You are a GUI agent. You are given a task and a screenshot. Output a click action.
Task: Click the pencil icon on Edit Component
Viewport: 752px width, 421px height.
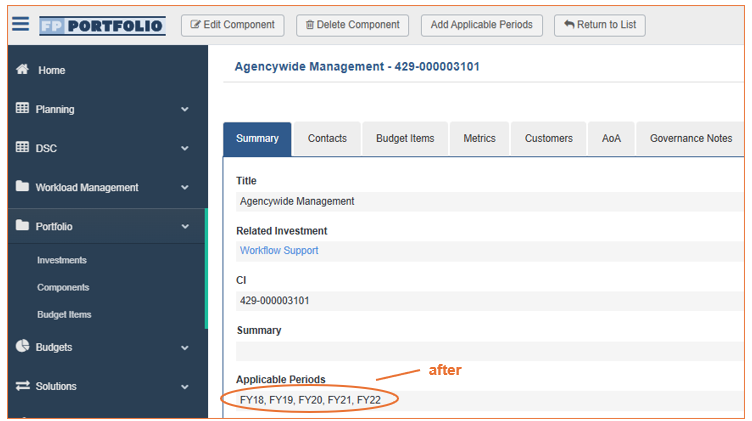(195, 24)
